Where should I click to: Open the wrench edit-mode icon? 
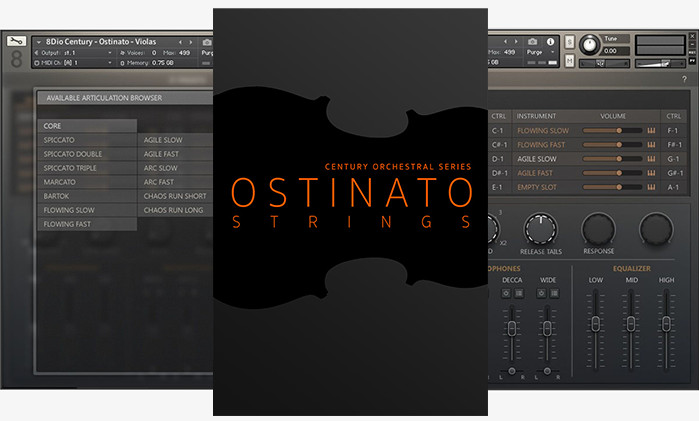[x=16, y=41]
